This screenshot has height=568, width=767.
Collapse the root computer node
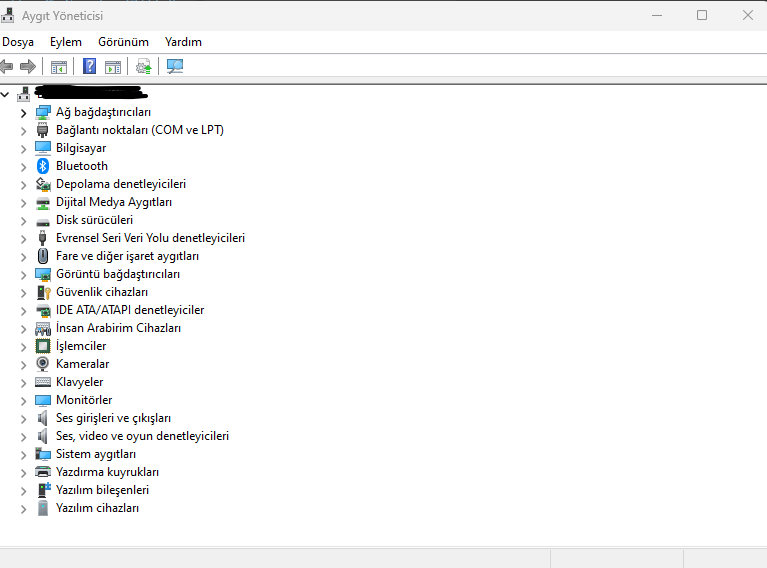point(5,94)
